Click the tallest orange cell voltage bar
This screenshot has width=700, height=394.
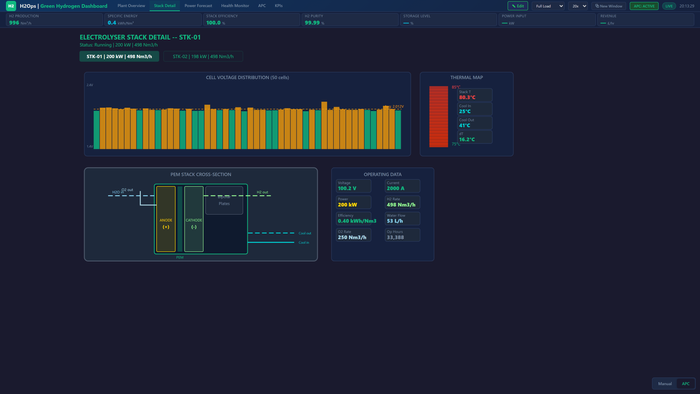coord(324,125)
